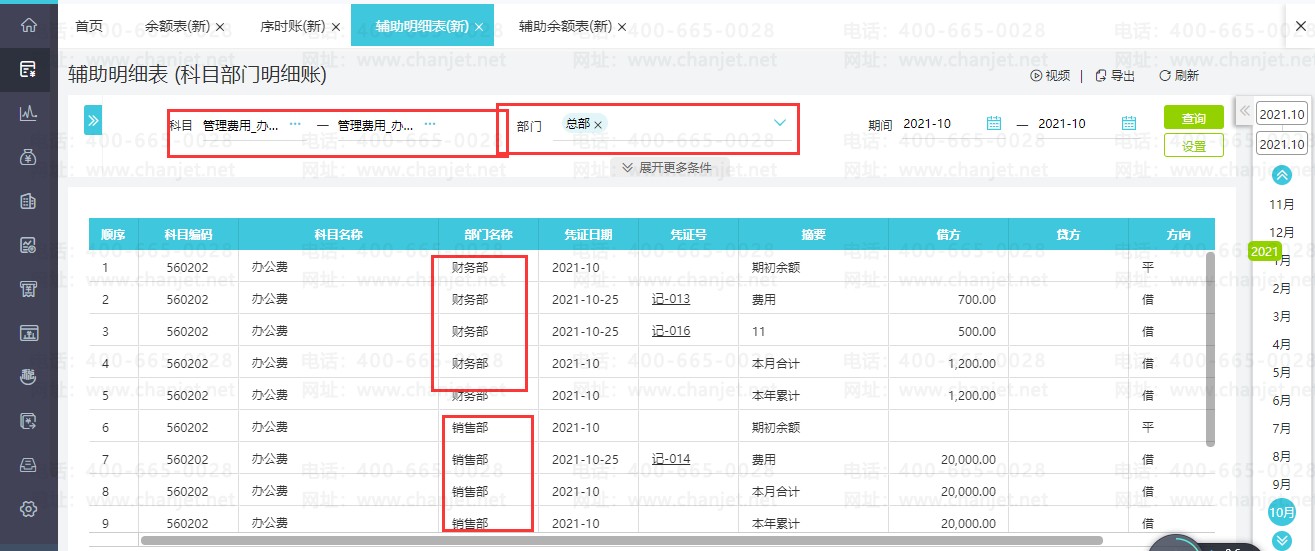Click the top 2021.10 period box
The height and width of the screenshot is (551, 1315).
click(x=1282, y=114)
